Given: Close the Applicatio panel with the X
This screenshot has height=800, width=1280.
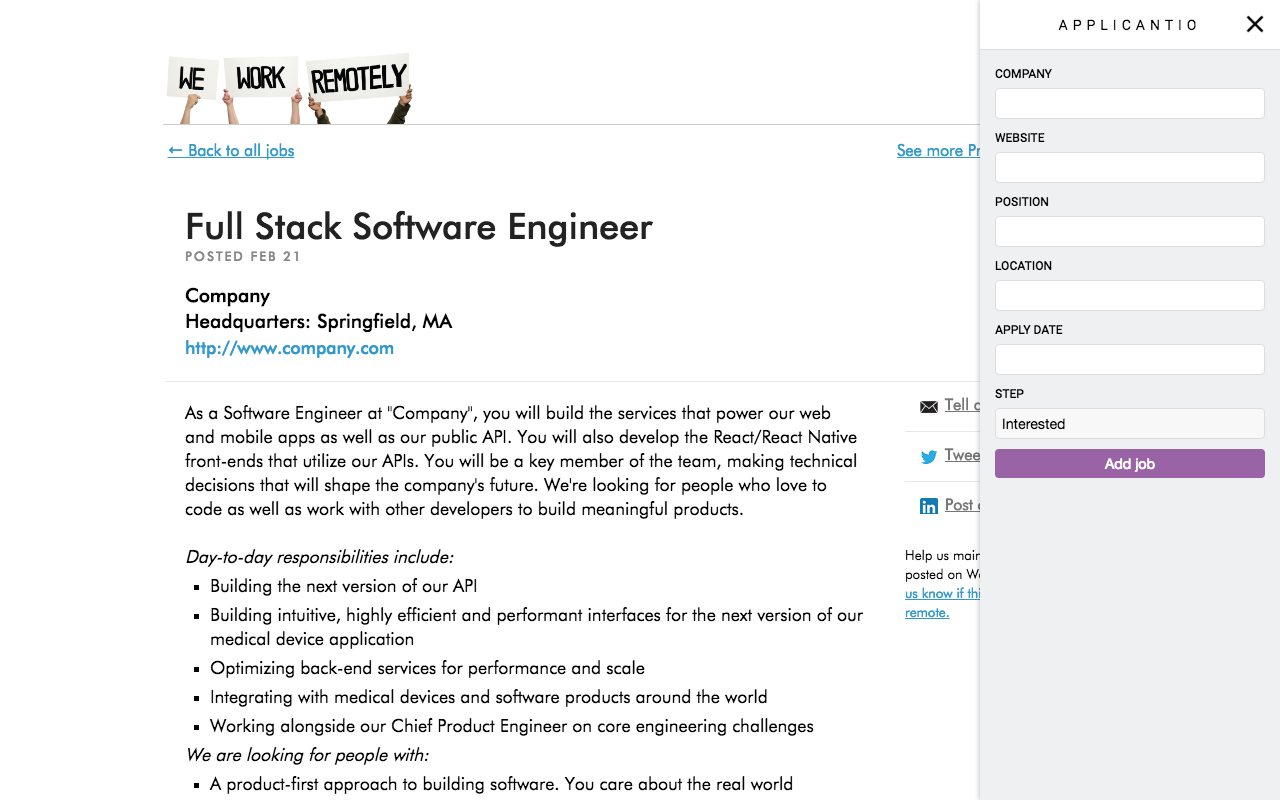Looking at the screenshot, I should pos(1254,23).
